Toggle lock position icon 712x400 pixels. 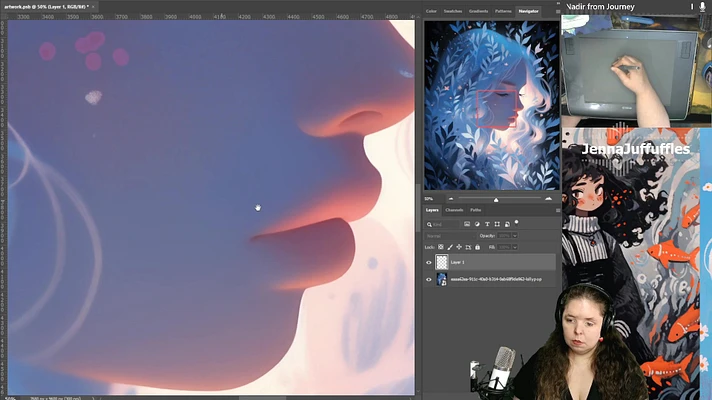[x=459, y=247]
